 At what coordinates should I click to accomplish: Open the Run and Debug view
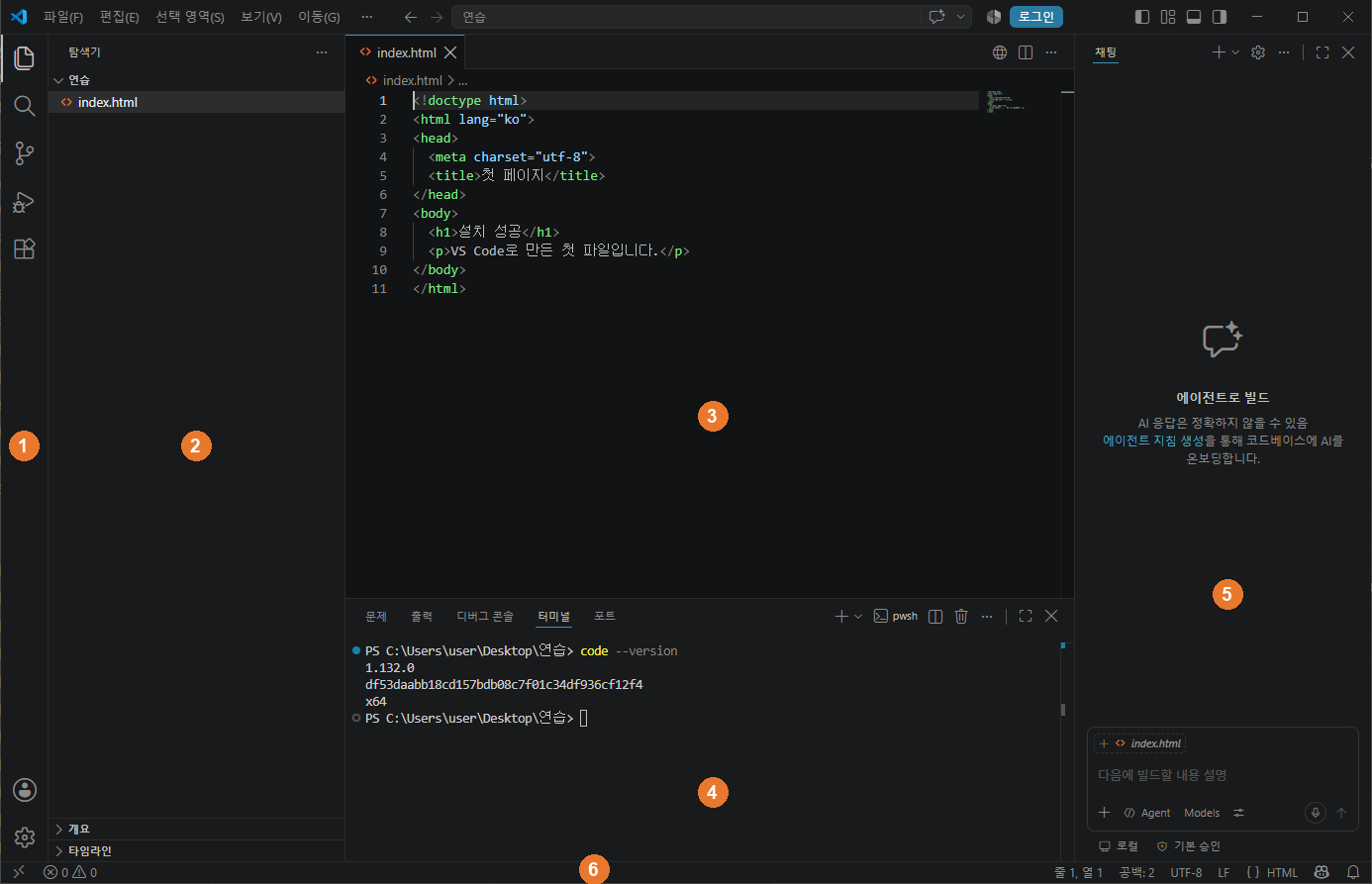pyautogui.click(x=25, y=202)
